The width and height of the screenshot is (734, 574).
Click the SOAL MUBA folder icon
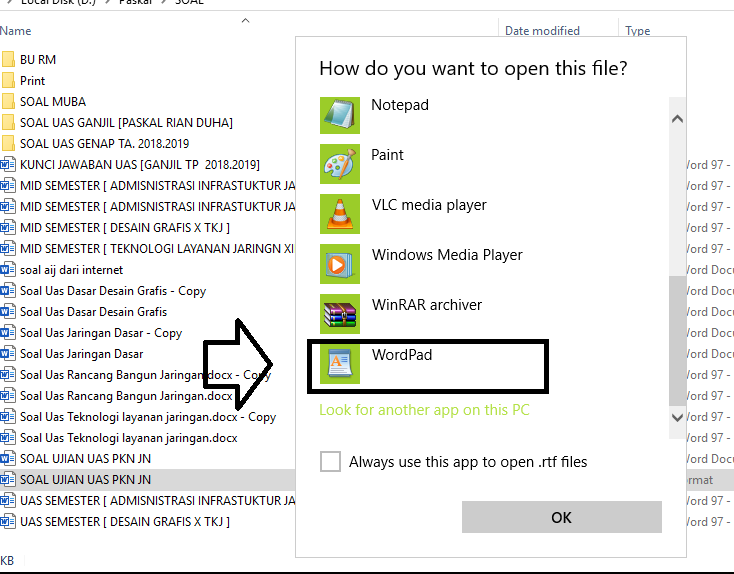(8, 102)
